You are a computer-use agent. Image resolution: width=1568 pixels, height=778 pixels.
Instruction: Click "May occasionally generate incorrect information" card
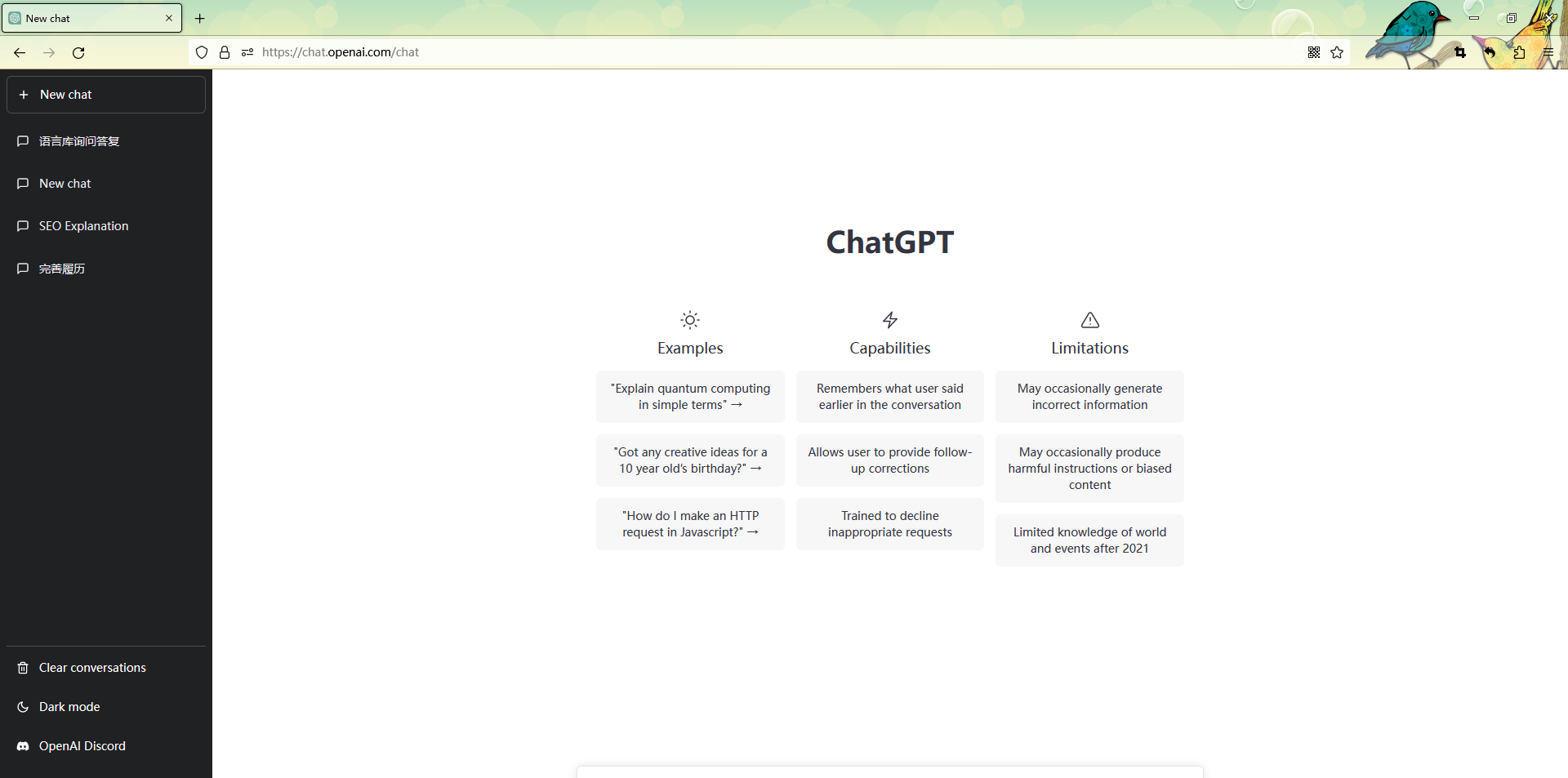point(1089,397)
